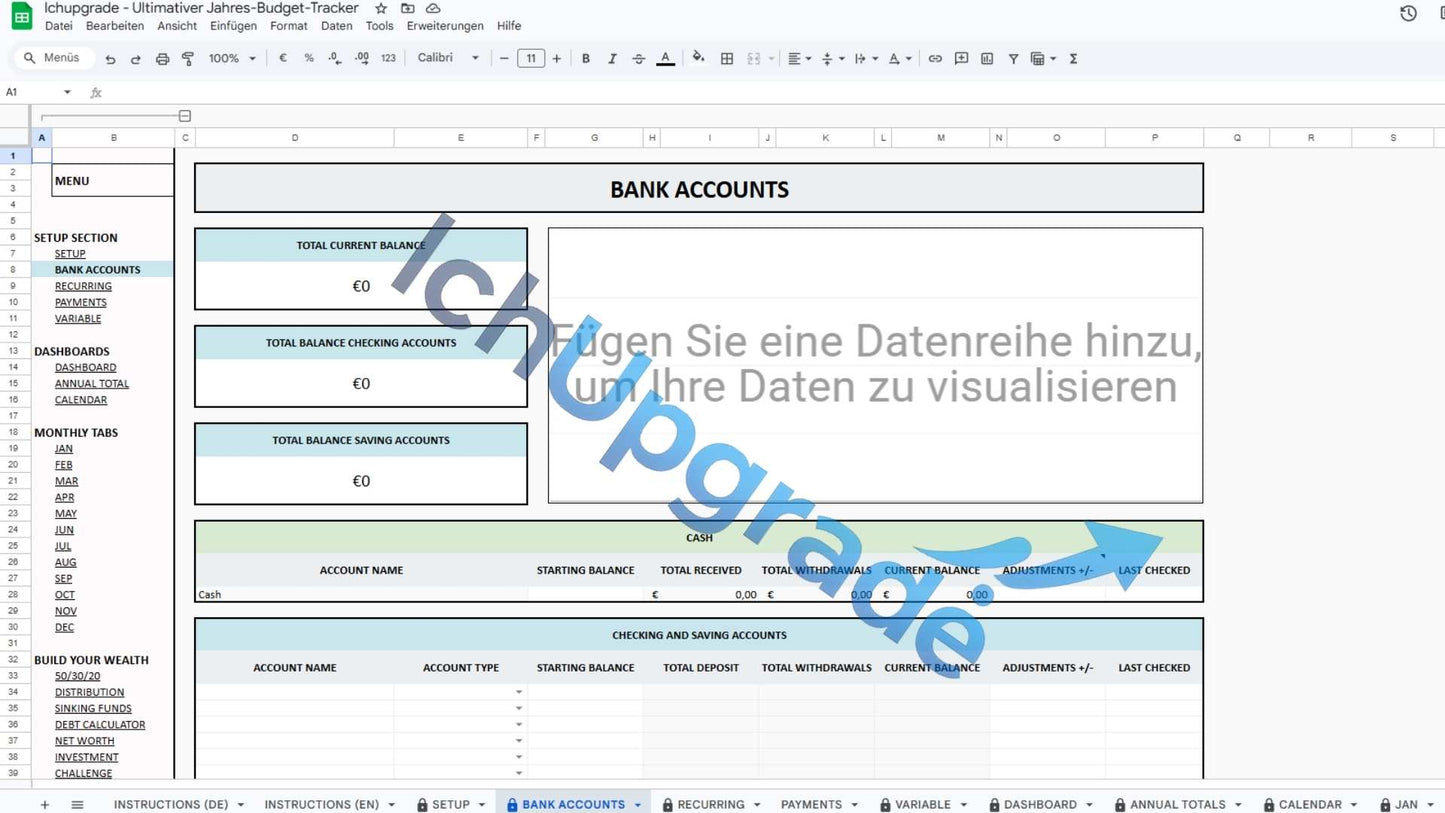
Task: Open the text color picker
Action: [x=665, y=58]
